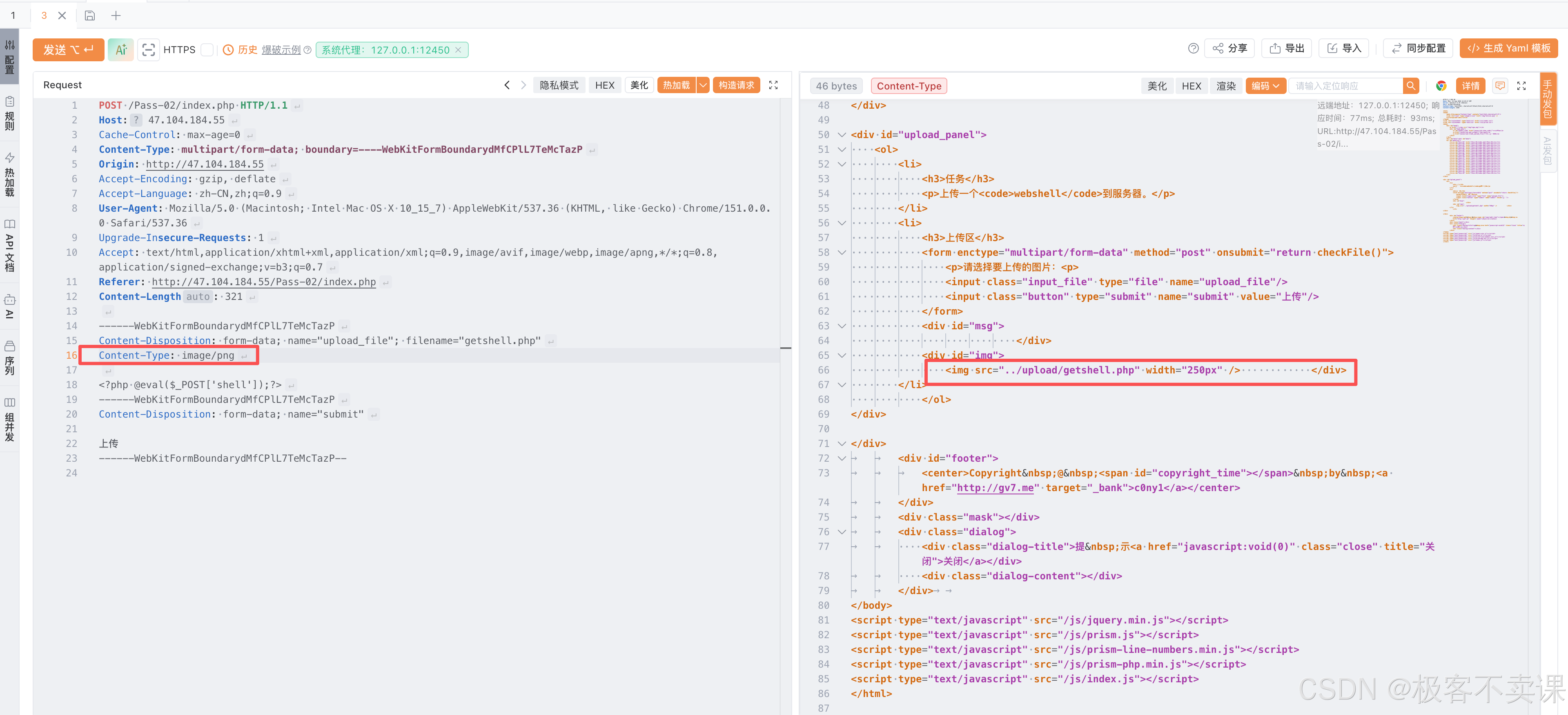Open the API文档 sidebar panel
The height and width of the screenshot is (715, 1568).
point(10,246)
